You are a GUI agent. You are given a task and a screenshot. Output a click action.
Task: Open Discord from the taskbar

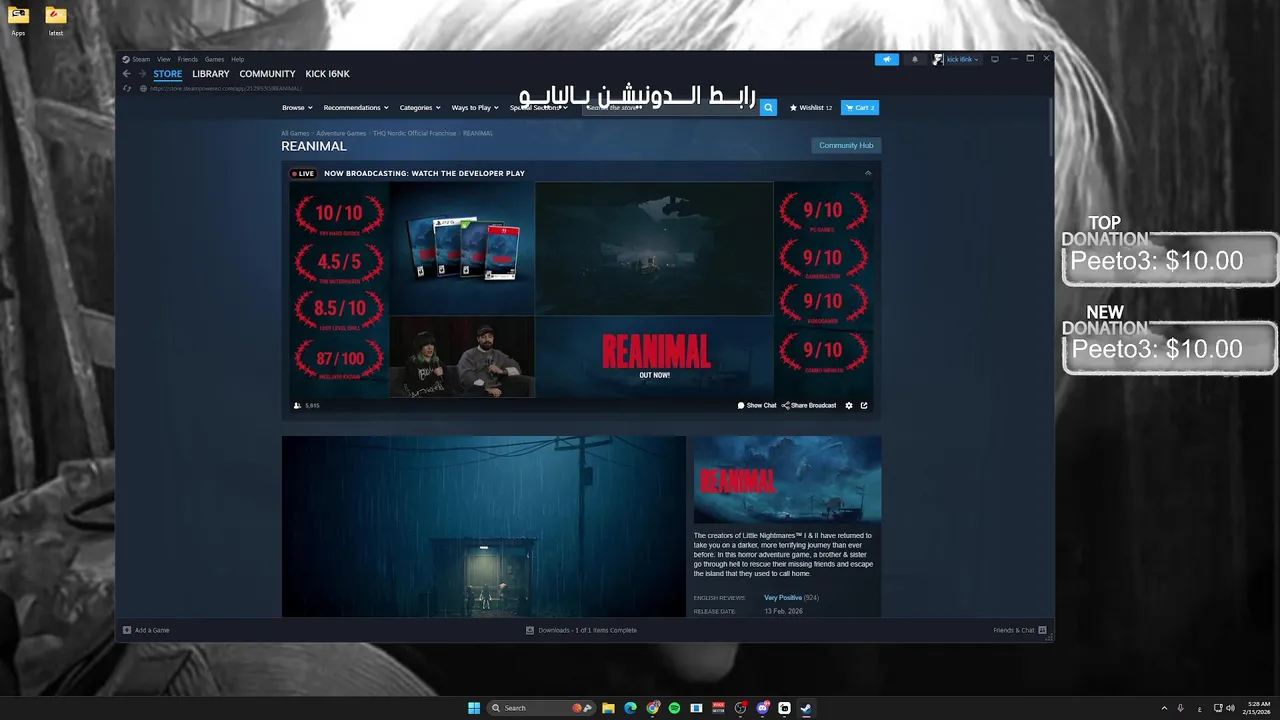point(762,708)
